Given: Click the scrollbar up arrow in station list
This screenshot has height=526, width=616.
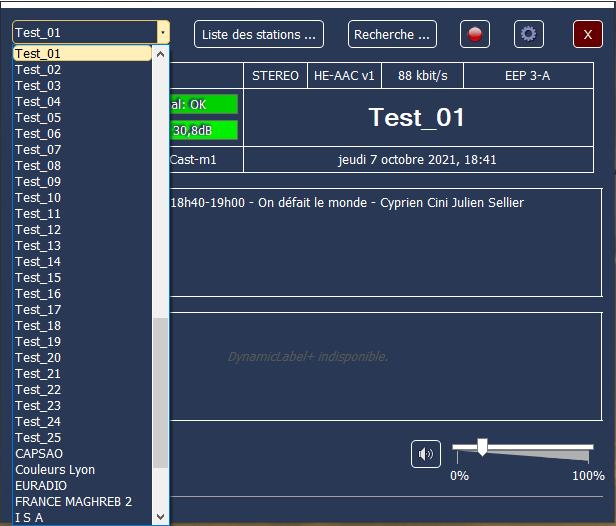Looking at the screenshot, I should (160, 54).
